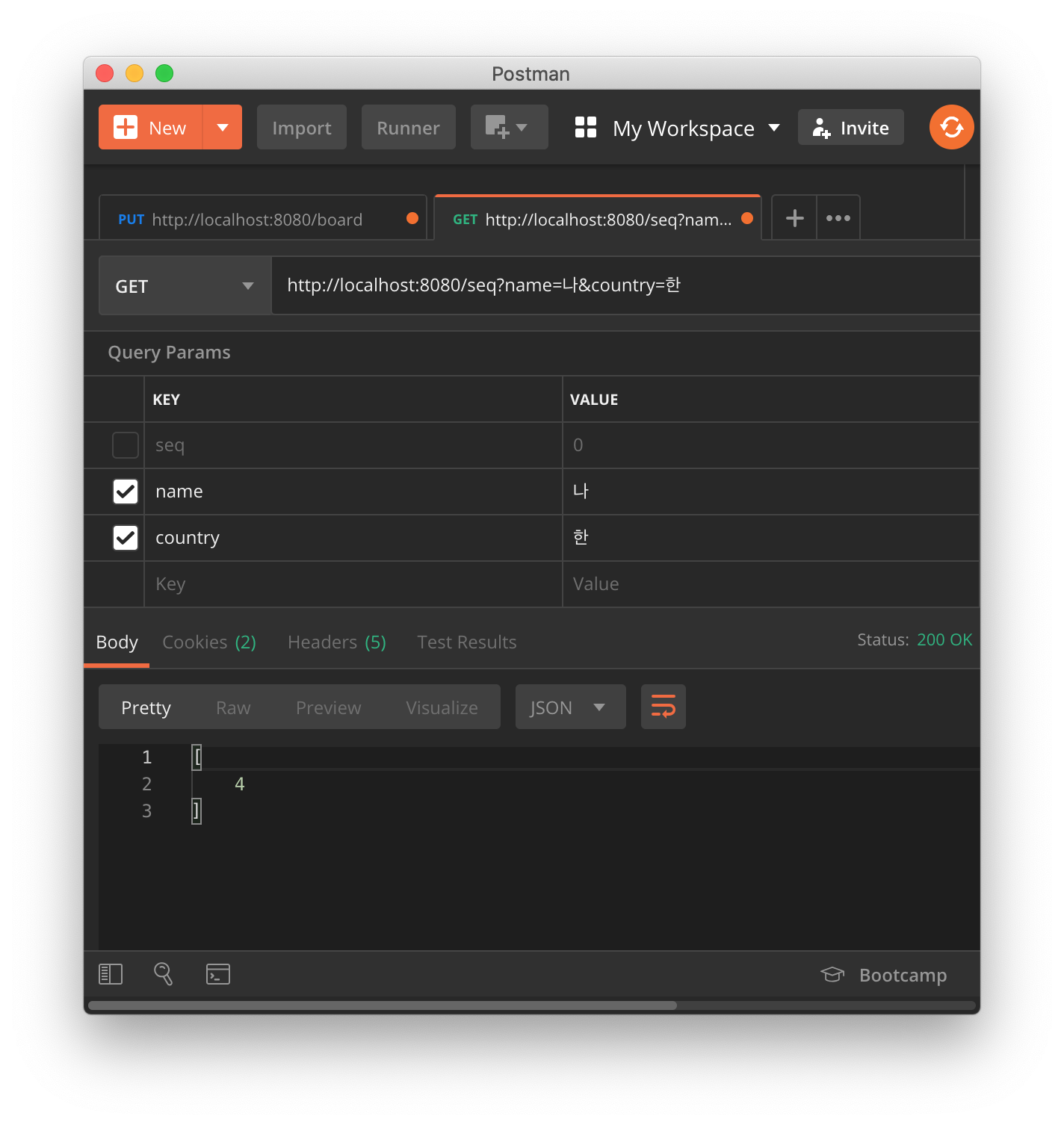The height and width of the screenshot is (1125, 1064).
Task: Click the Query Params heading
Action: coord(170,353)
